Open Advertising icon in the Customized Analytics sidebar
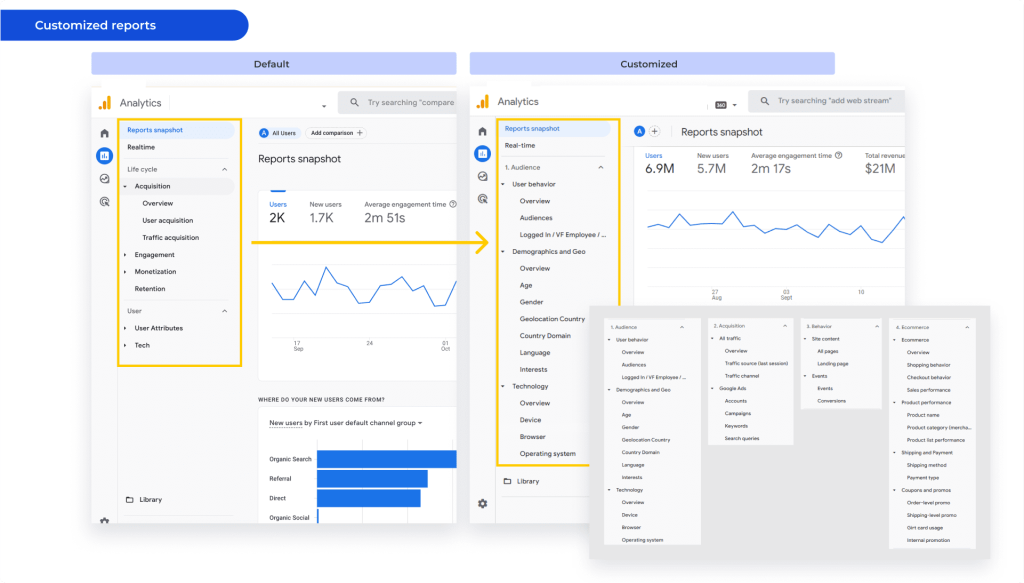The height and width of the screenshot is (583, 1024). pyautogui.click(x=482, y=199)
